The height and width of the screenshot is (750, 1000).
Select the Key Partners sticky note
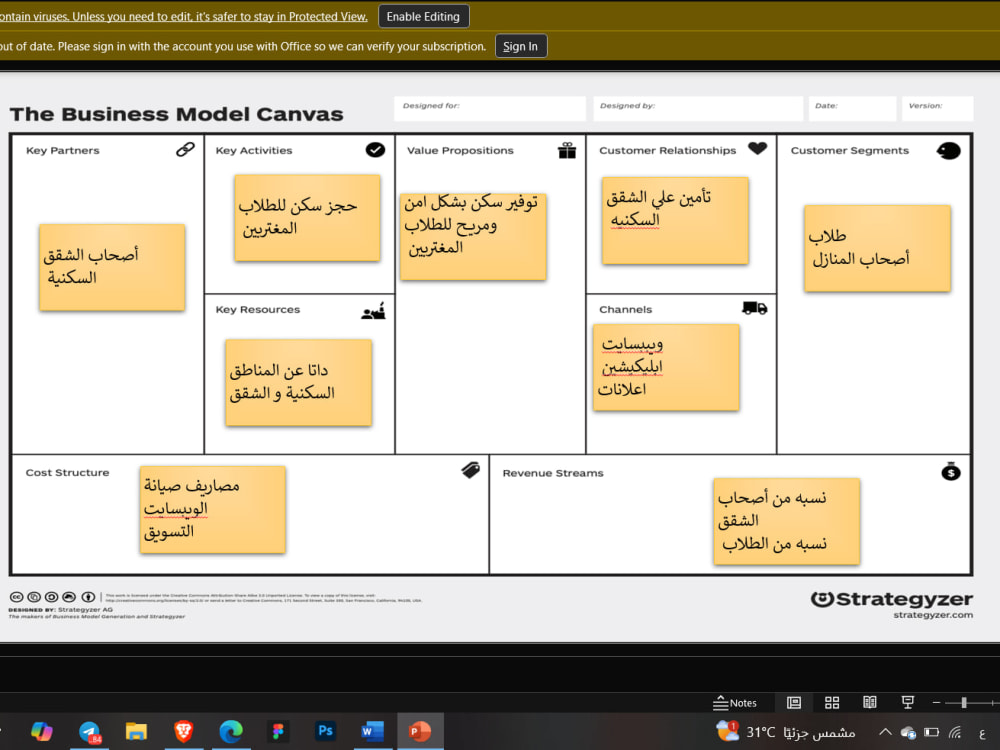click(x=112, y=267)
